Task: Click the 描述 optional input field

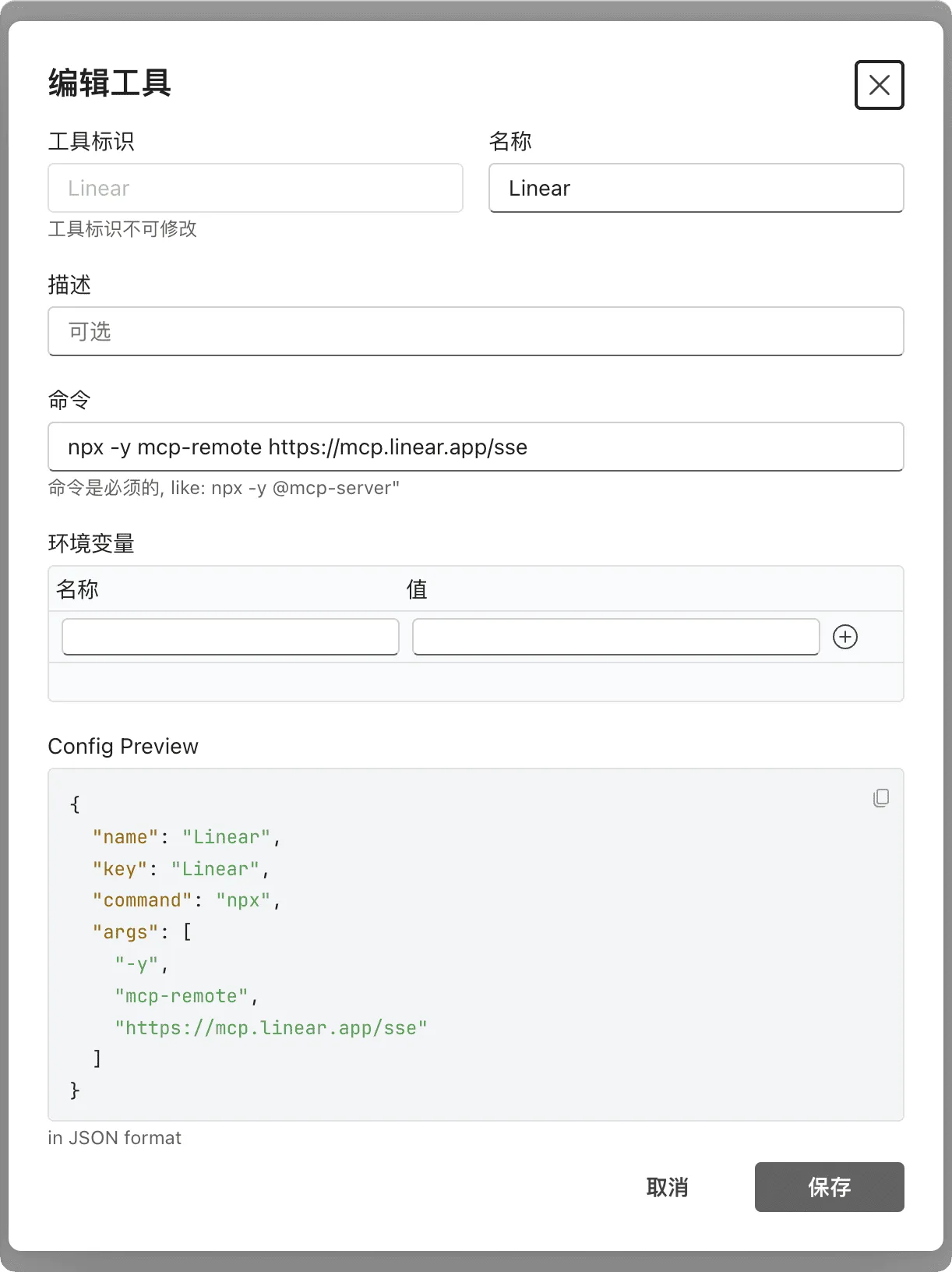Action: [476, 331]
